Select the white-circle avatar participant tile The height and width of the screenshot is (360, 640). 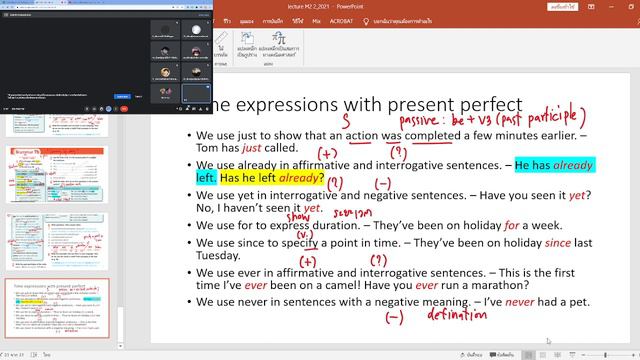click(196, 30)
